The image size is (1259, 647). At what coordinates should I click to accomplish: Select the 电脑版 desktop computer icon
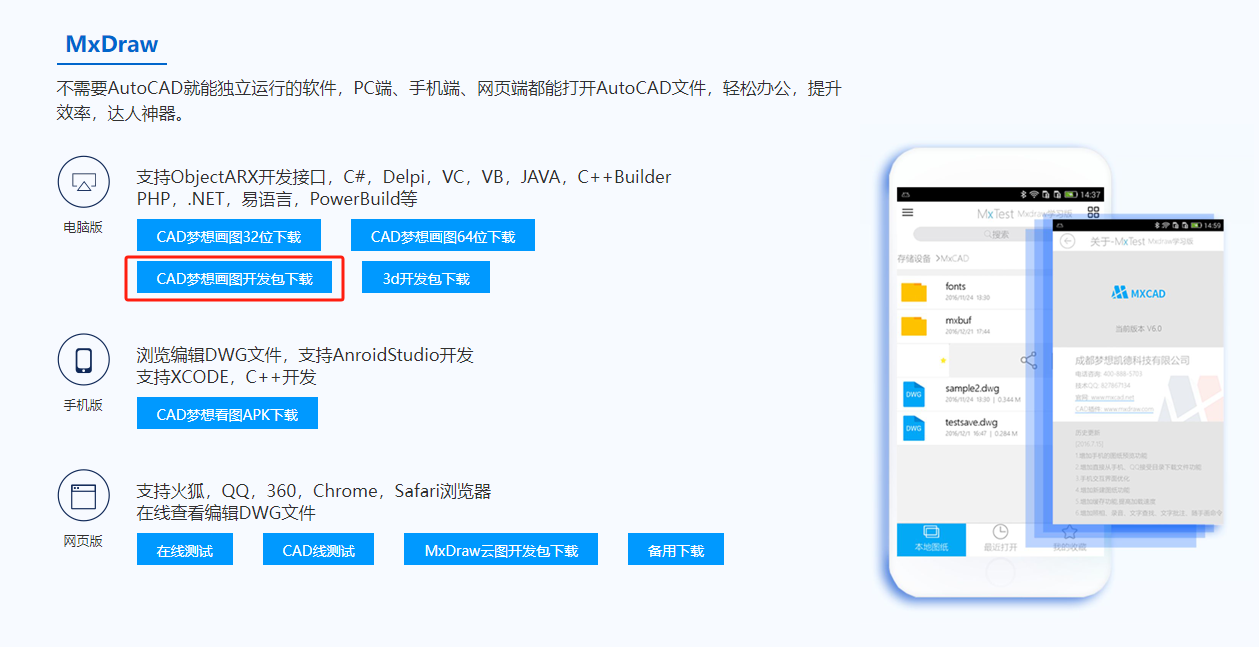pyautogui.click(x=83, y=182)
